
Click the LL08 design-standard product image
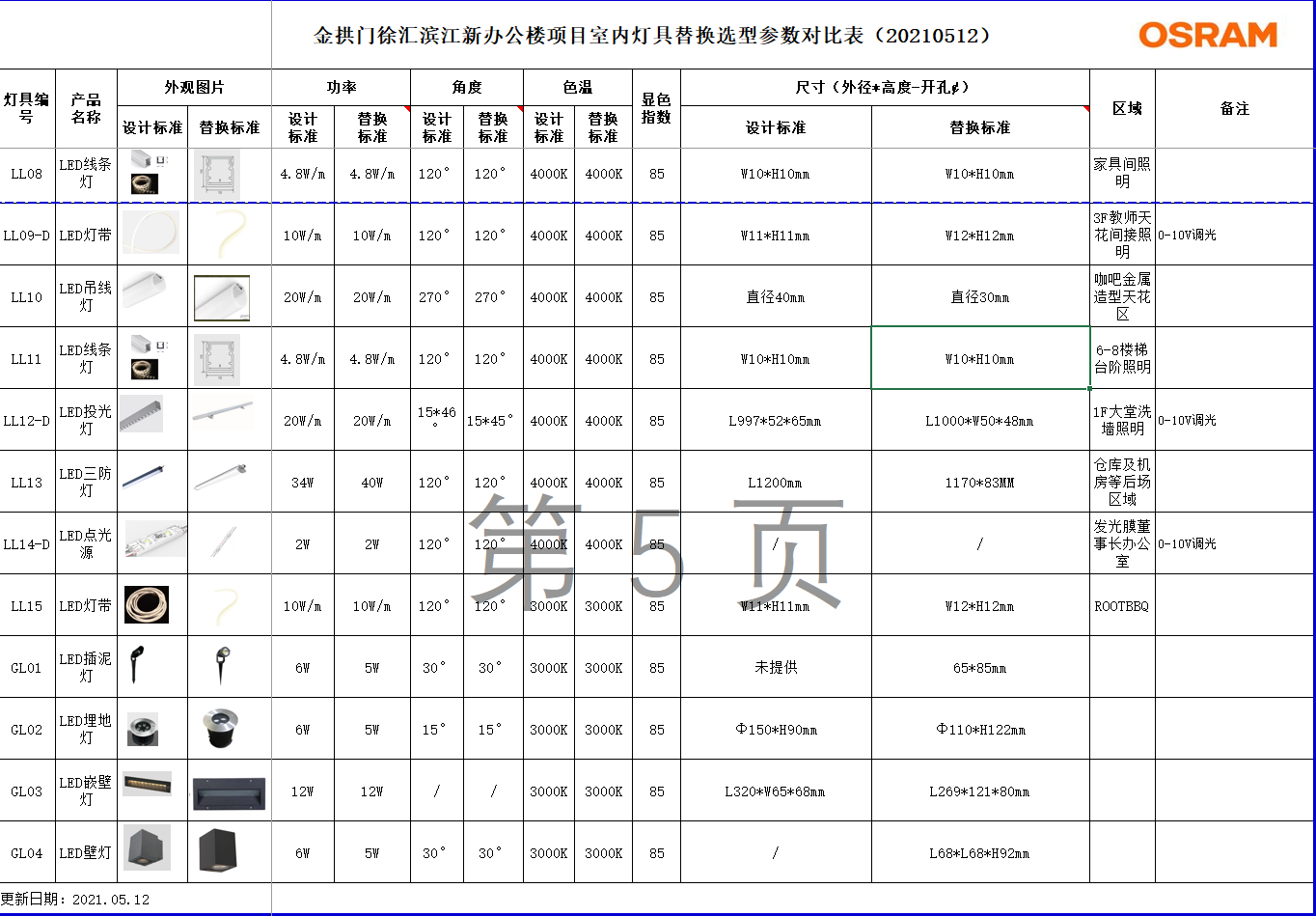(148, 173)
